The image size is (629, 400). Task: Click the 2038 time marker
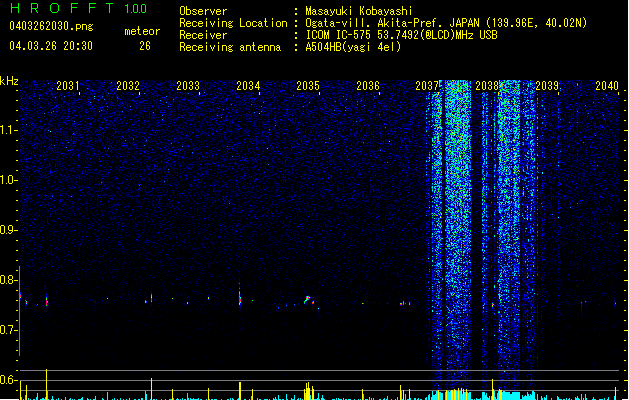click(x=487, y=86)
